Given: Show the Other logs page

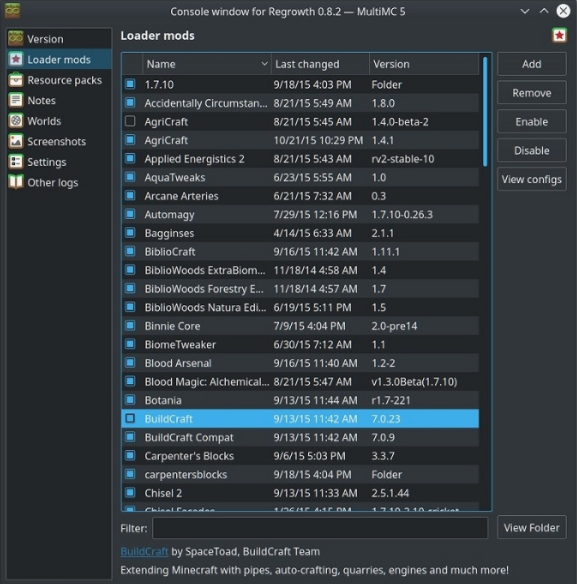Looking at the screenshot, I should (59, 182).
